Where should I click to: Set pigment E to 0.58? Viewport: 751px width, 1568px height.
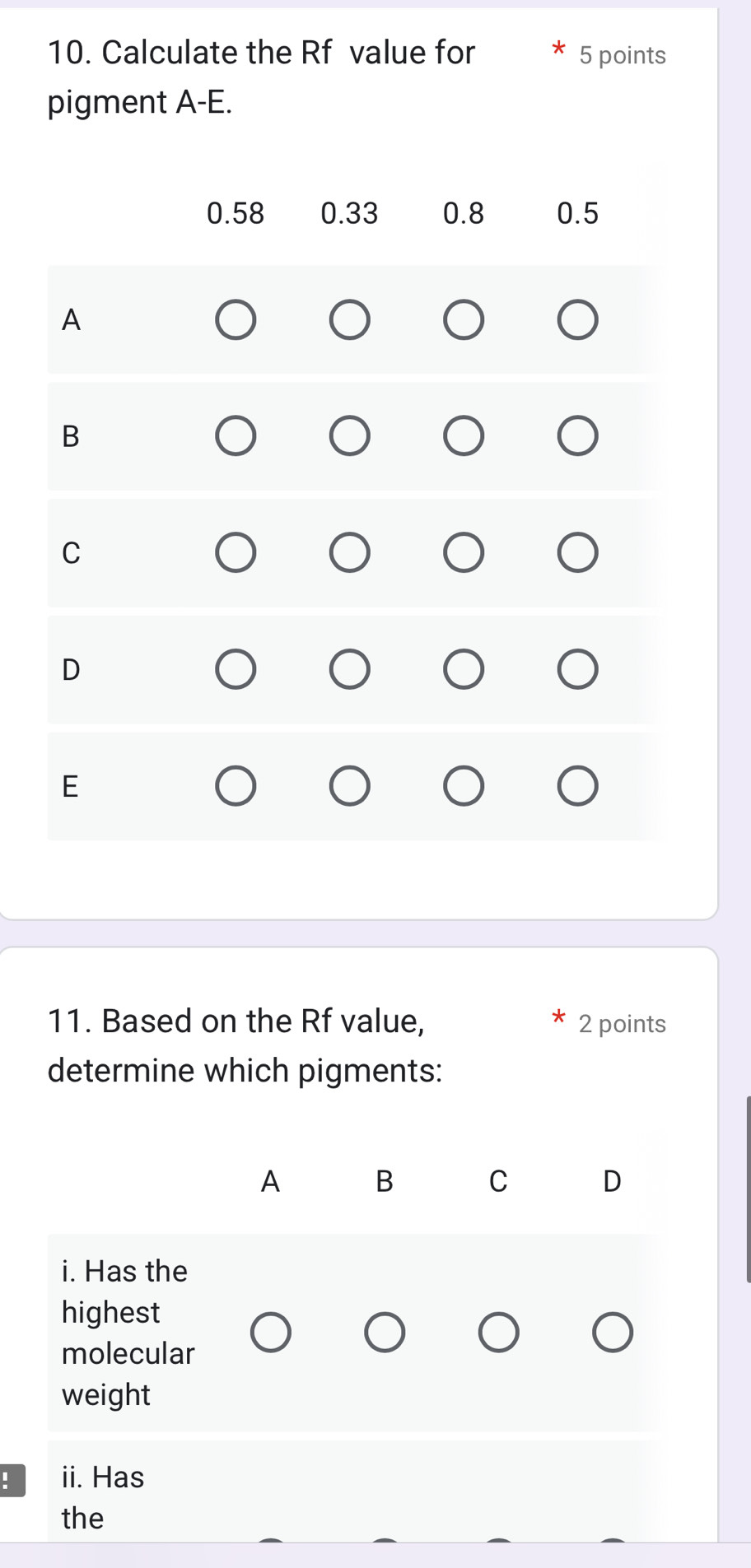coord(236,786)
